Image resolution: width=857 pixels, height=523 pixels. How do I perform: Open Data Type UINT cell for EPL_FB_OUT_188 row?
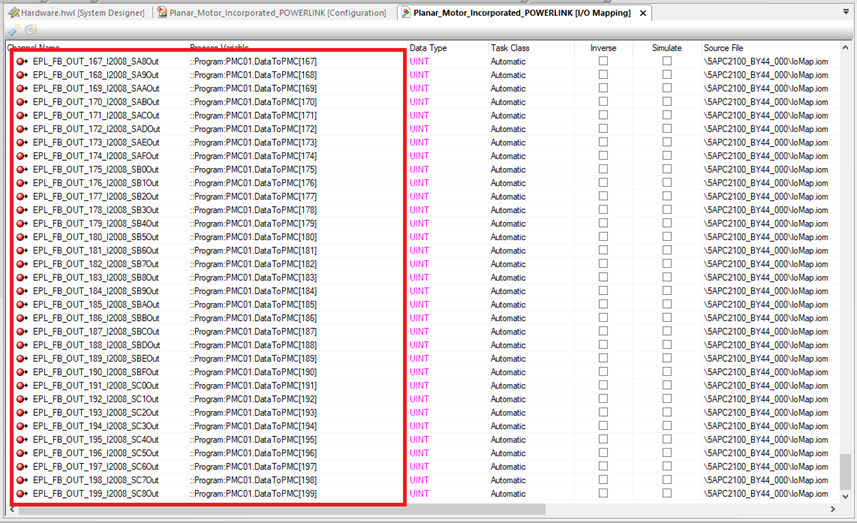pyautogui.click(x=419, y=345)
